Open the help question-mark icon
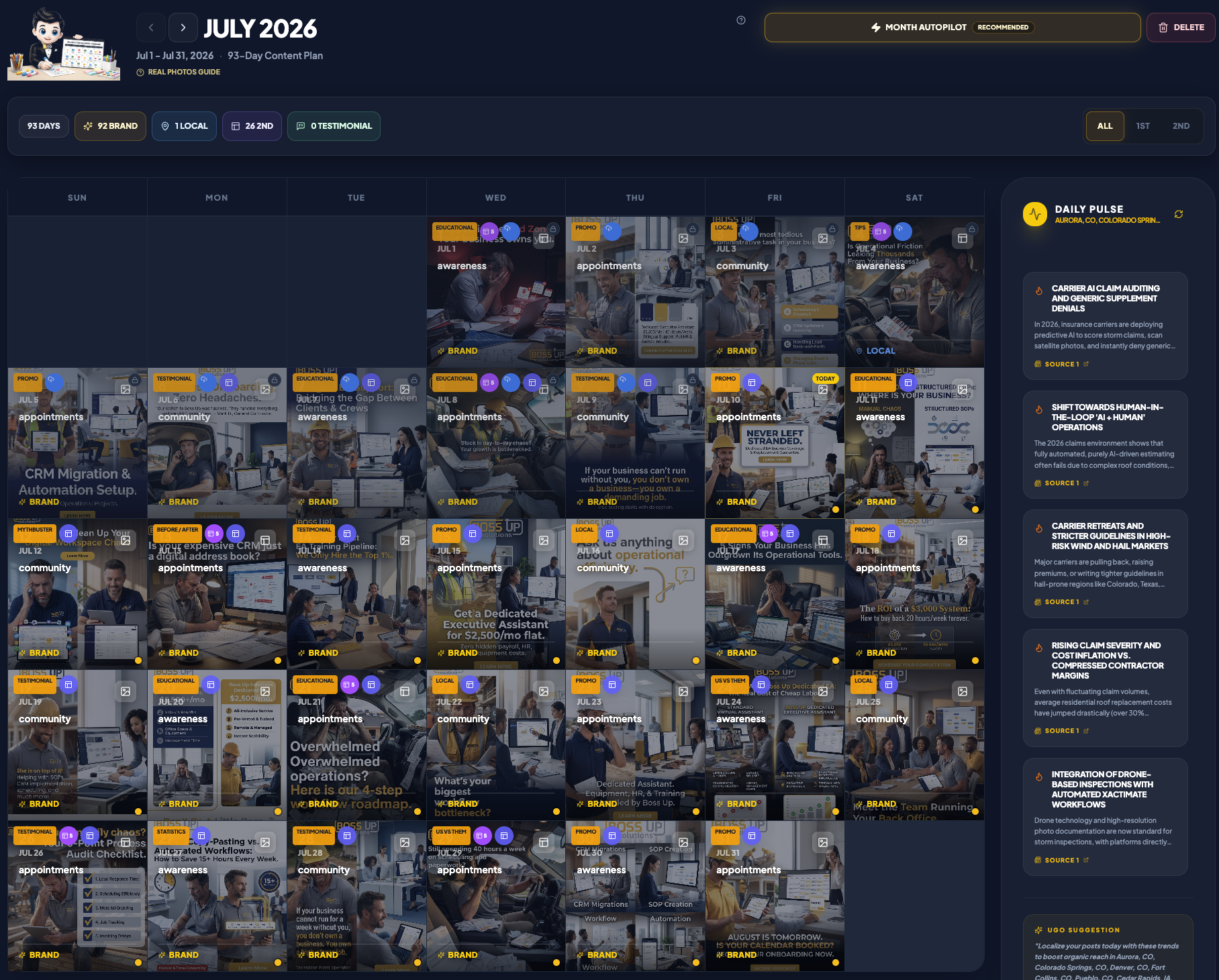Image resolution: width=1219 pixels, height=980 pixels. [741, 20]
